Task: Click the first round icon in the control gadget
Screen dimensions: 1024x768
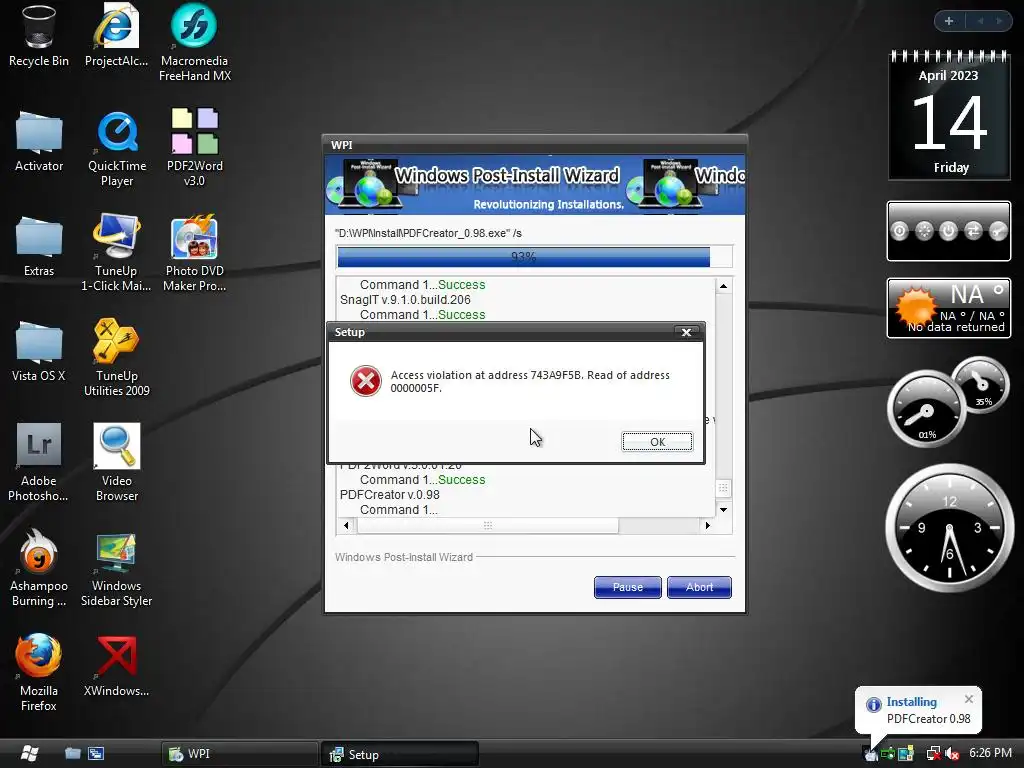Action: coord(899,231)
